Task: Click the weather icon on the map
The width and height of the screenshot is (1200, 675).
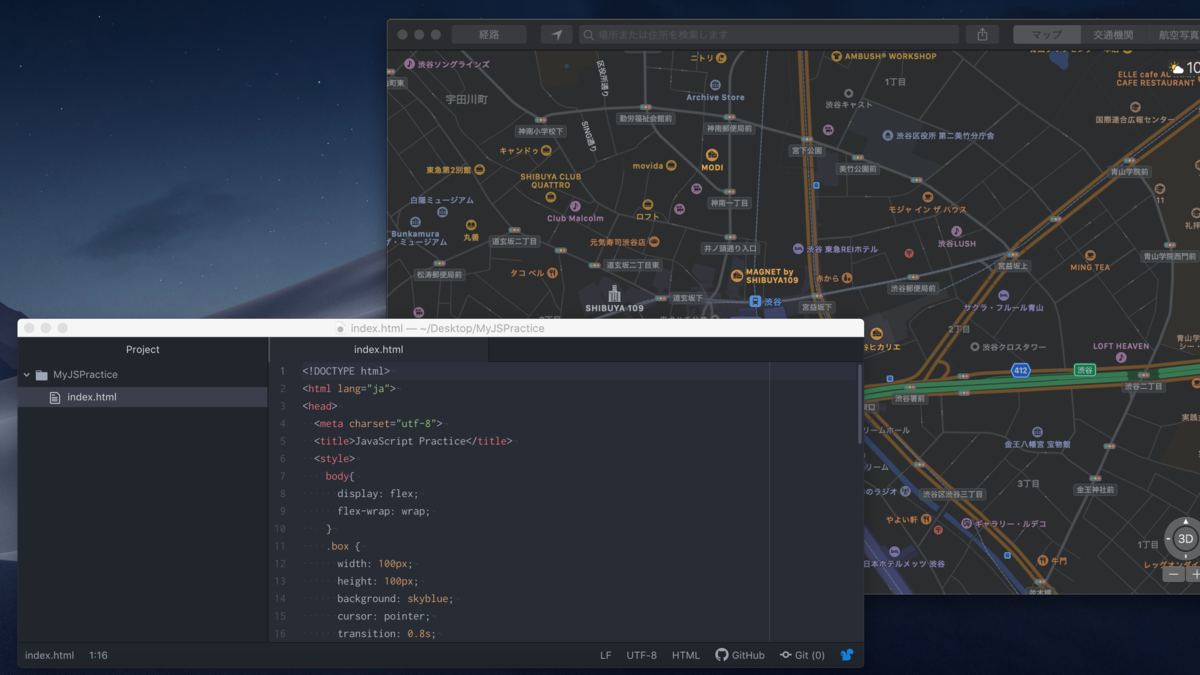Action: click(1177, 69)
